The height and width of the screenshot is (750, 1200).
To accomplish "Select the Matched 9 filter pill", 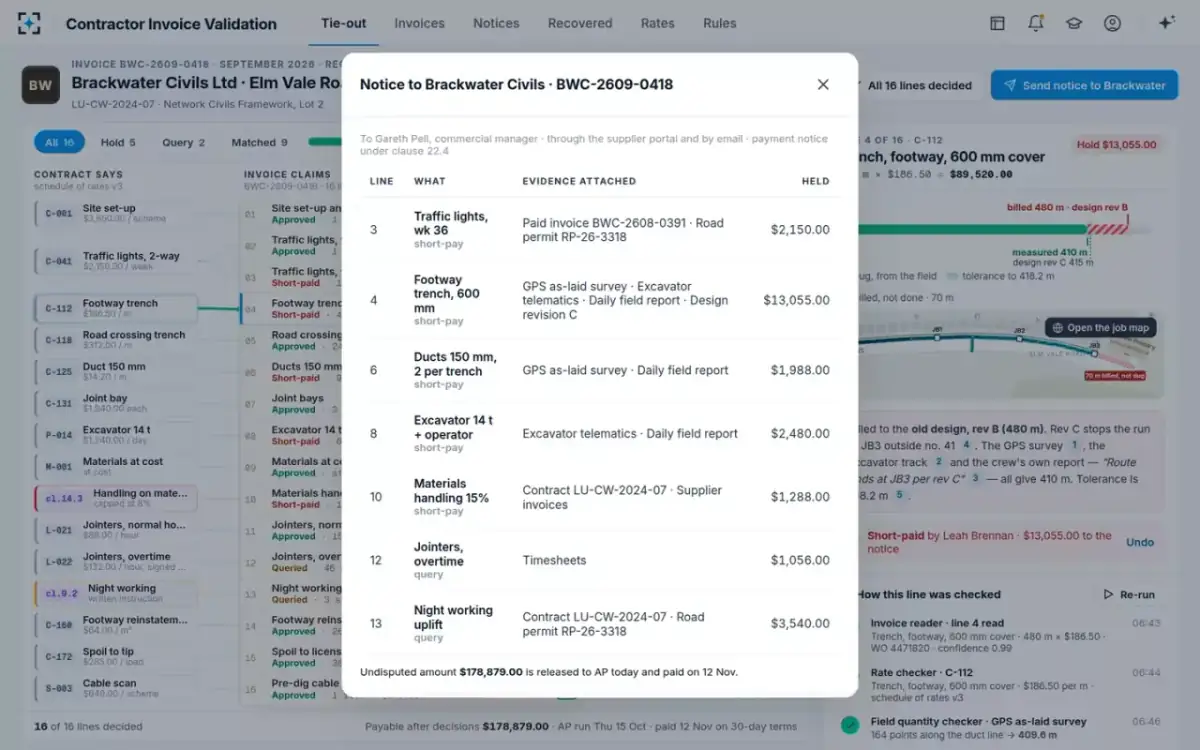I will (259, 142).
